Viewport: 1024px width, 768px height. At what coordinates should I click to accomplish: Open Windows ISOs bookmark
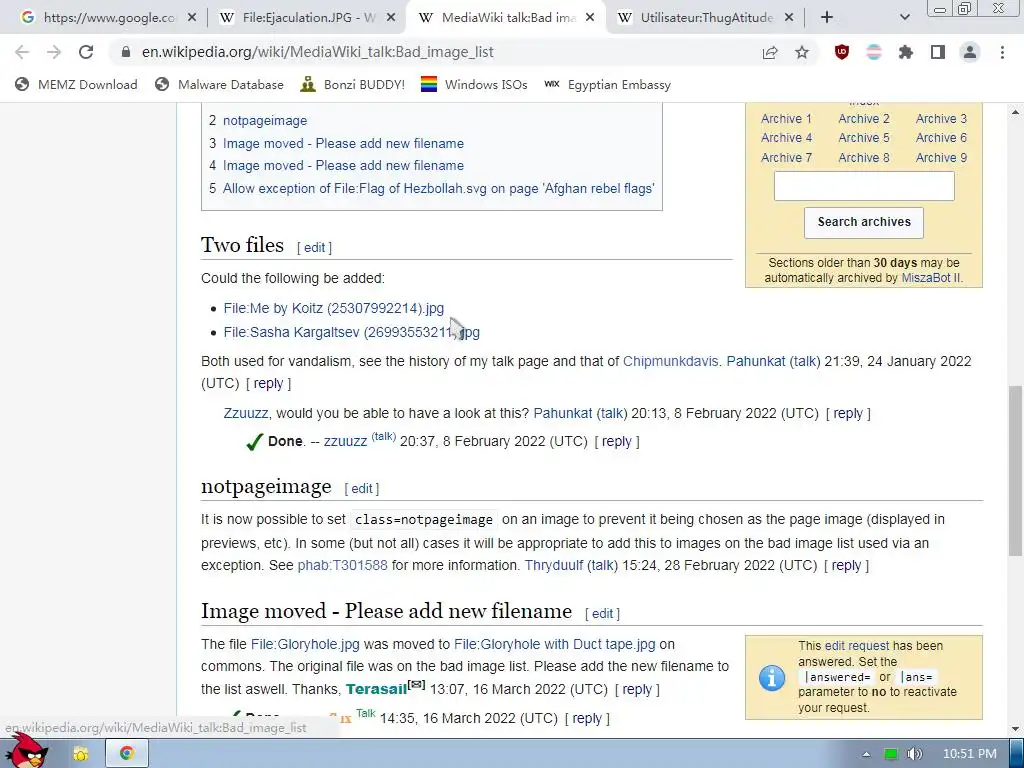coord(474,84)
